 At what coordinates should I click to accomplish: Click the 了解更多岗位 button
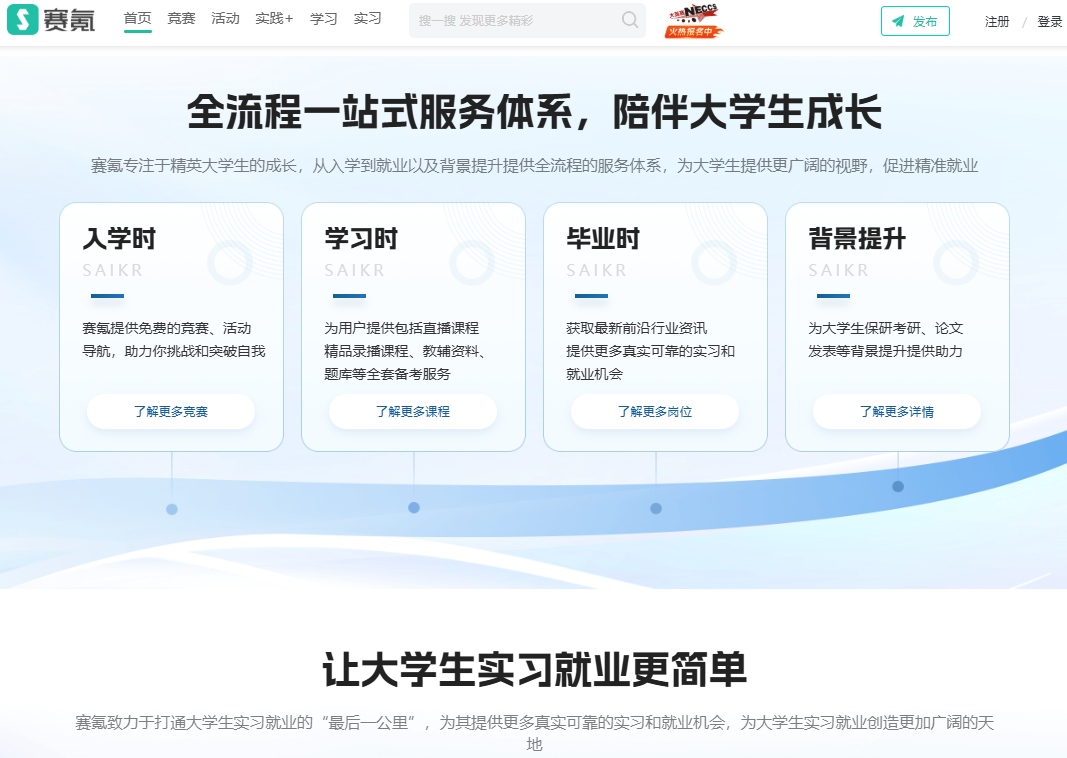click(x=655, y=412)
